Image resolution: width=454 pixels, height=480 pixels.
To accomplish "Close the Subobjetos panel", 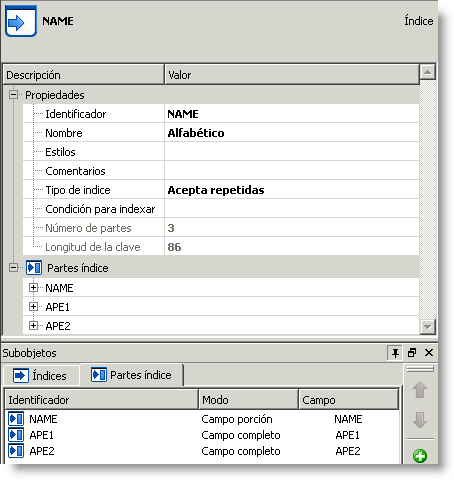I will pyautogui.click(x=429, y=353).
